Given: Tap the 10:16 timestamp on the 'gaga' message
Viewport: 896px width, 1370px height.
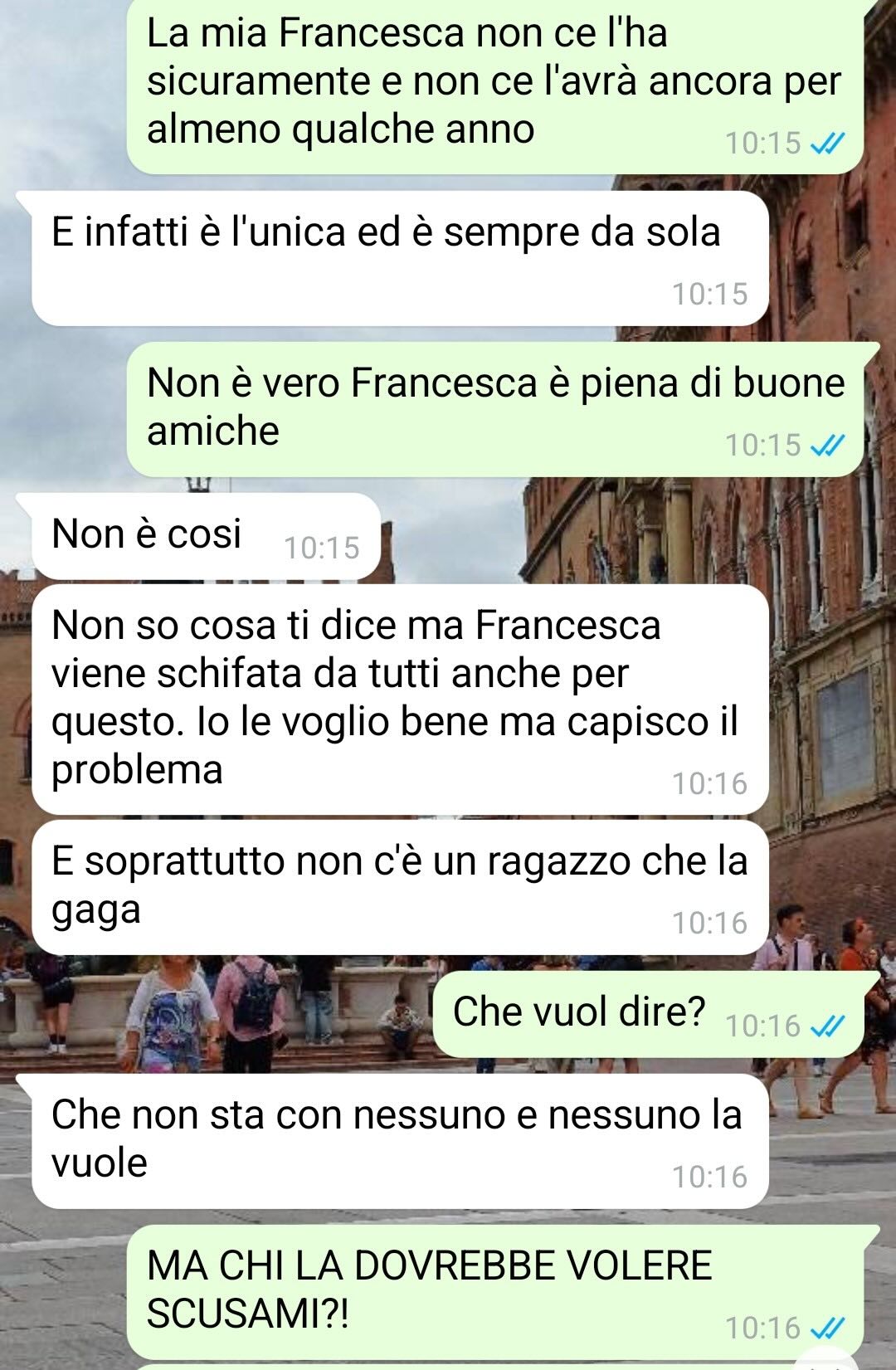Looking at the screenshot, I should (x=709, y=923).
